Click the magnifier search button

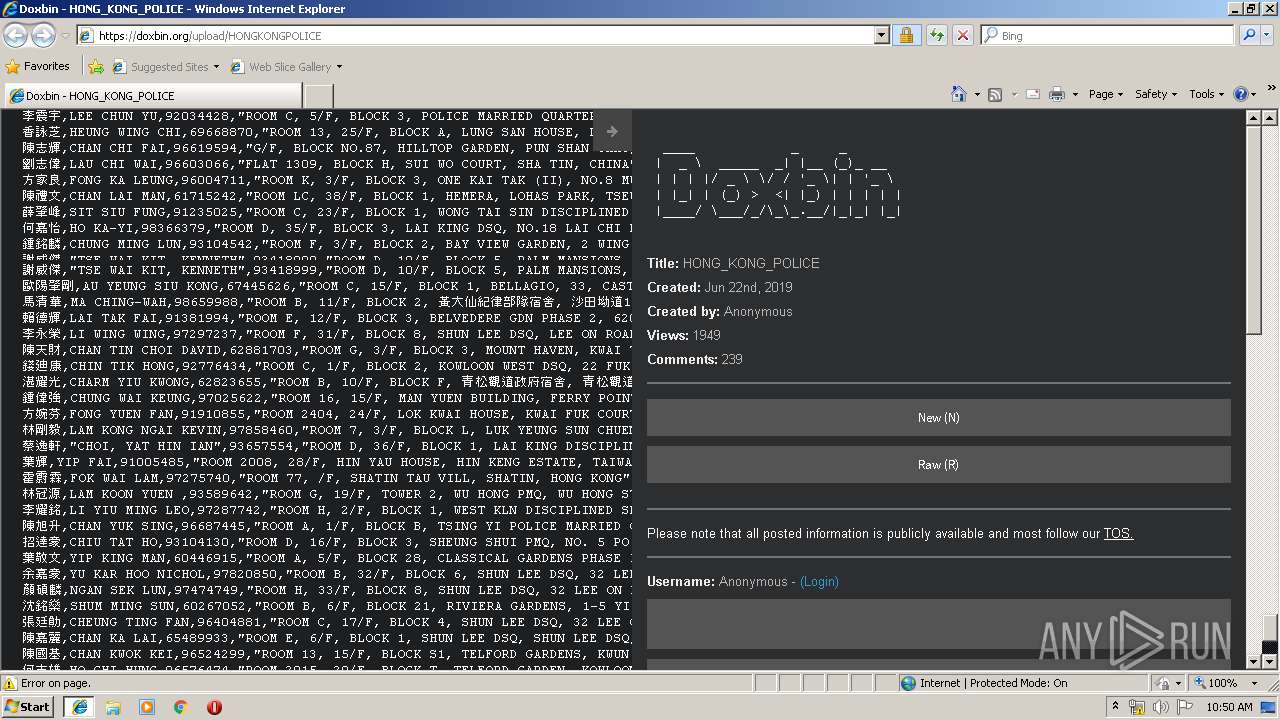pyautogui.click(x=1248, y=35)
